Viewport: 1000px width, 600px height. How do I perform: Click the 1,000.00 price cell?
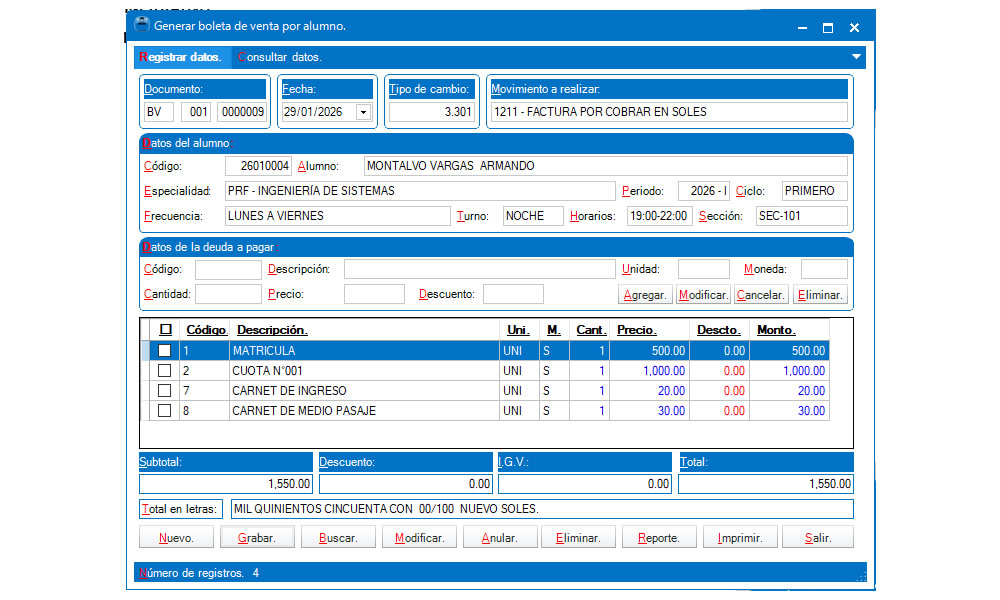pos(650,370)
